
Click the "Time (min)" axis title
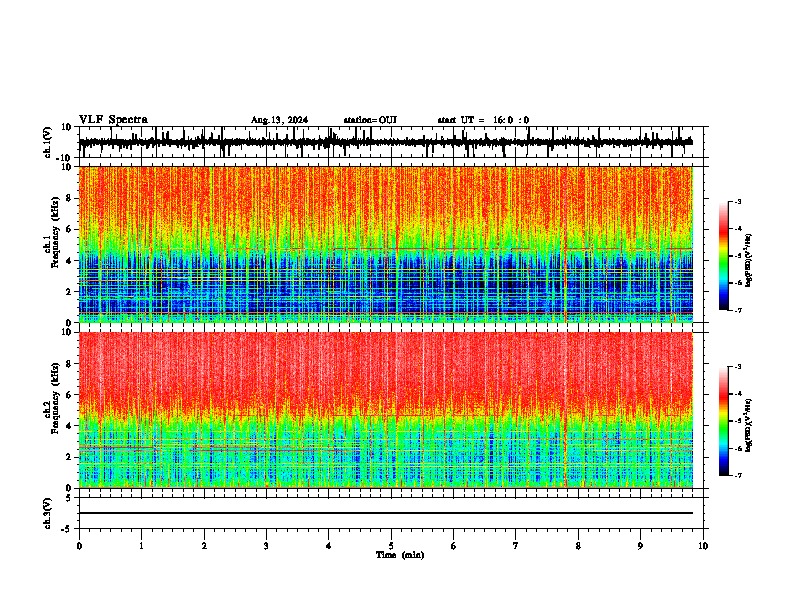pyautogui.click(x=400, y=555)
